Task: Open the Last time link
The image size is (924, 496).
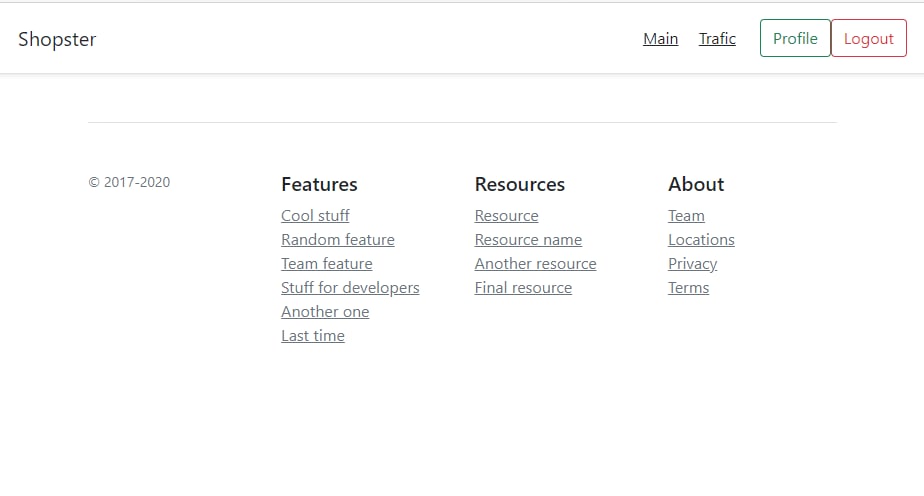Action: [x=313, y=336]
